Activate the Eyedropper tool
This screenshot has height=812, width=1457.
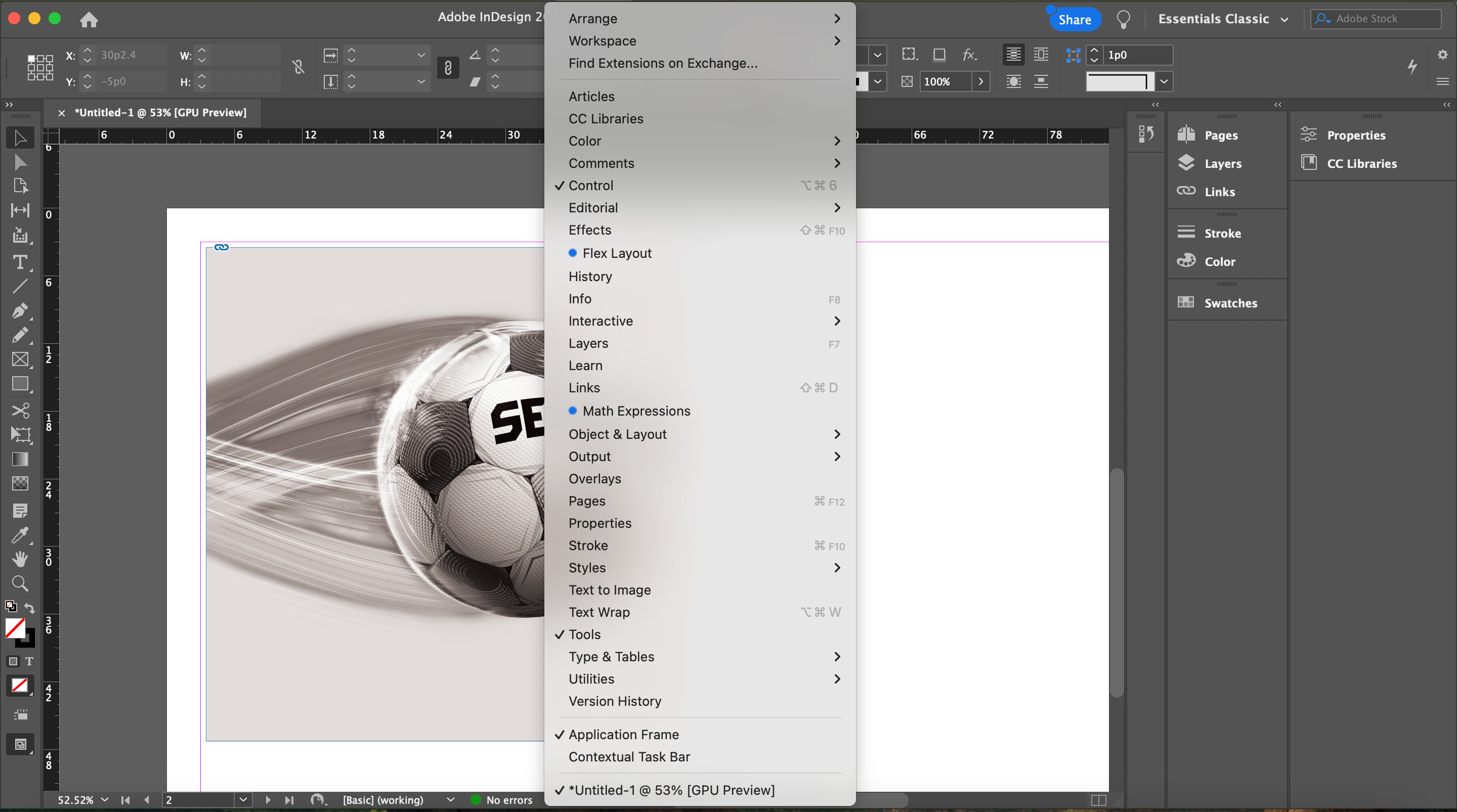point(20,535)
